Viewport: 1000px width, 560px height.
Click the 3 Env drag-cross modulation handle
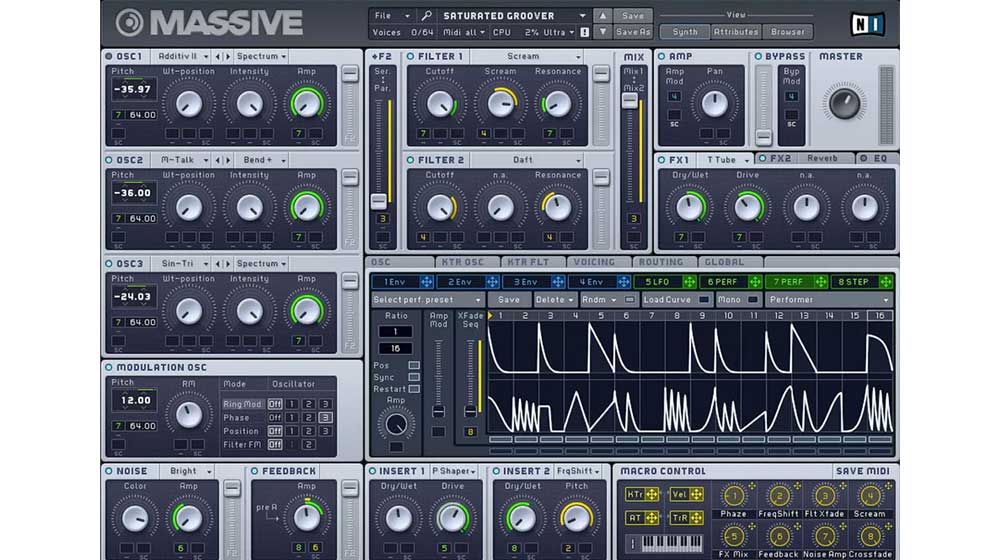click(x=557, y=281)
